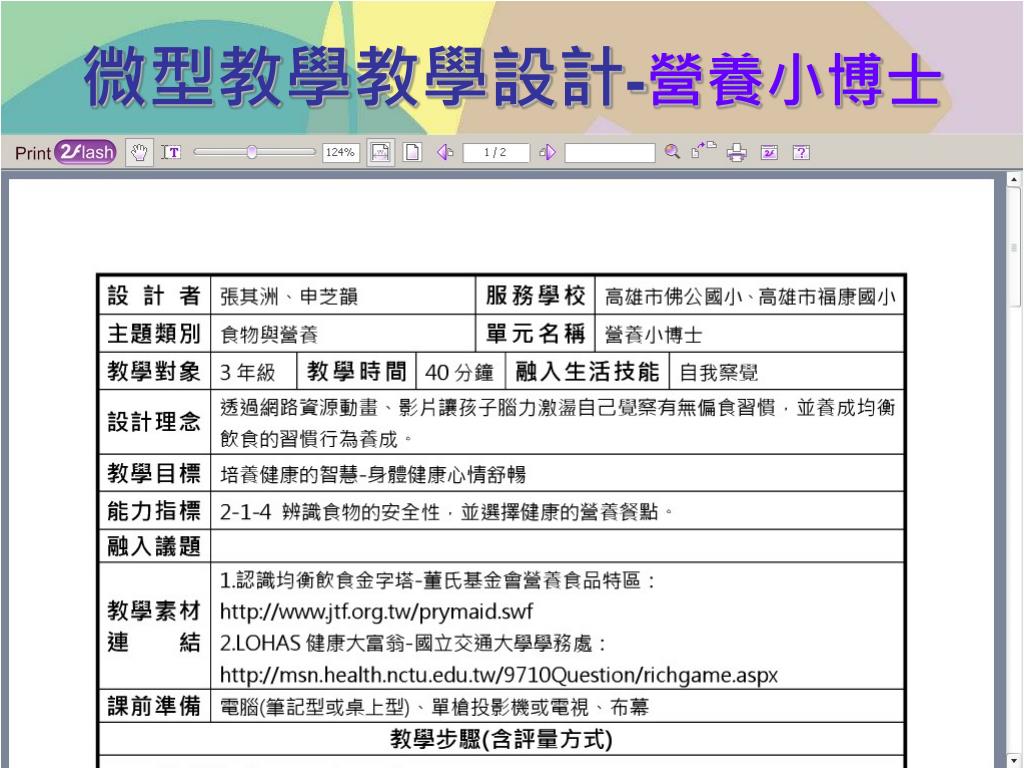
Task: Click the label 能力指標
Action: 153,511
